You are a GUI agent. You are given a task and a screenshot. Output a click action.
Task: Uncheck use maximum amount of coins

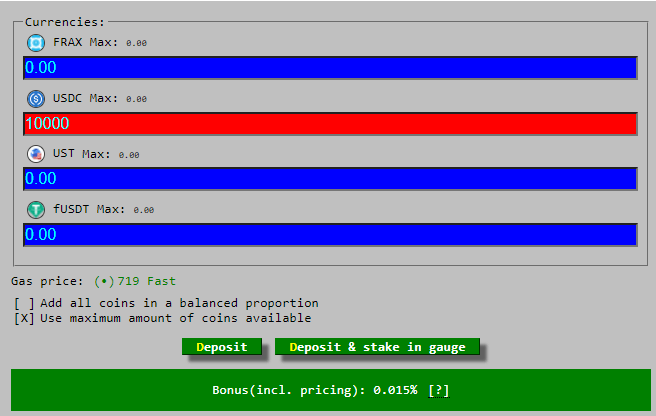click(24, 318)
